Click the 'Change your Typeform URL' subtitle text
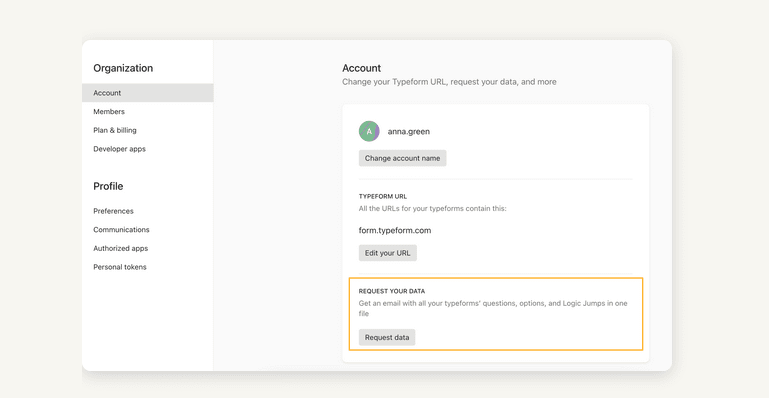Image resolution: width=769 pixels, height=398 pixels. [449, 82]
